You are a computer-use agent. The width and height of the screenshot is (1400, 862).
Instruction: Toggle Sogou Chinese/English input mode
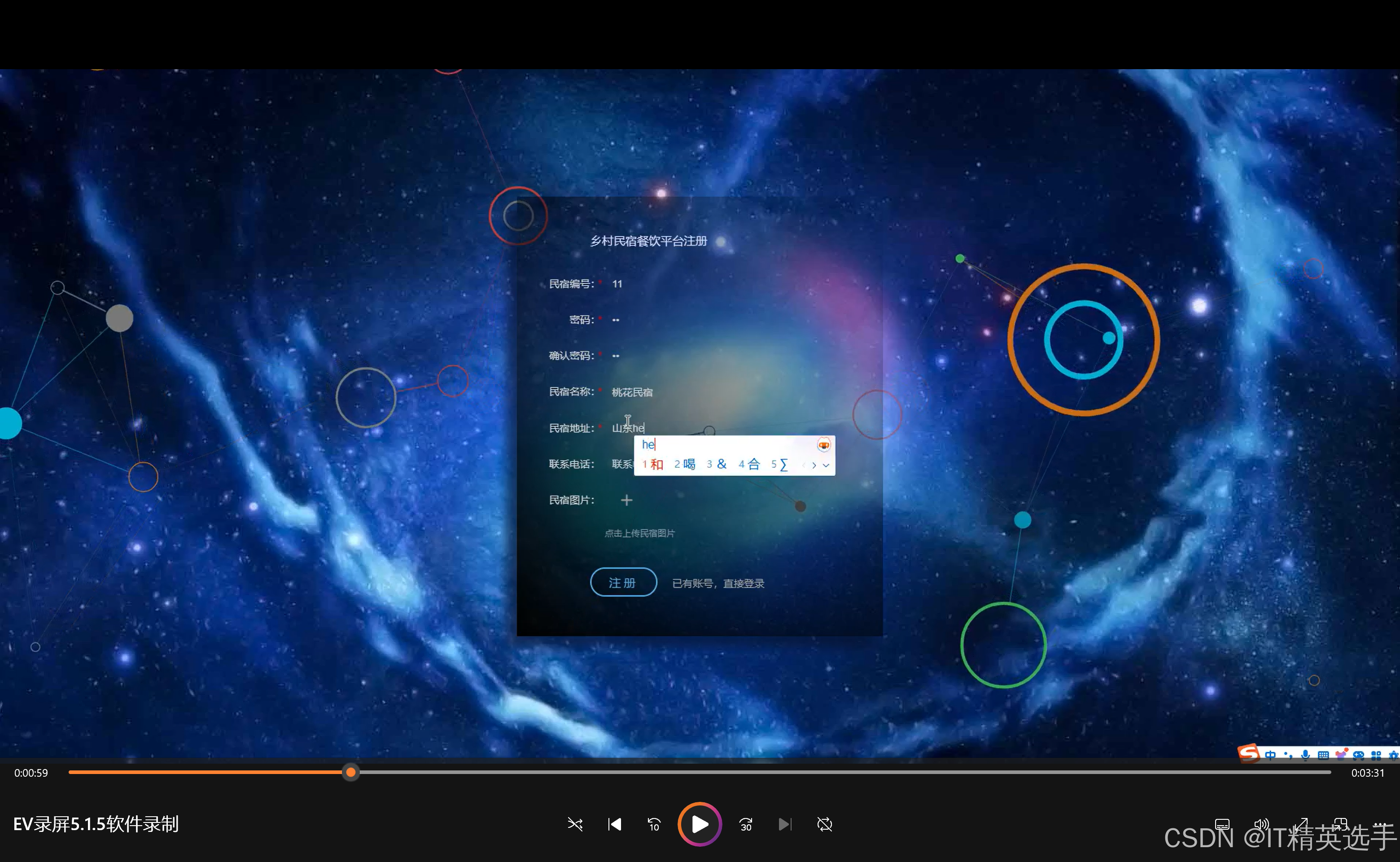pyautogui.click(x=1270, y=755)
